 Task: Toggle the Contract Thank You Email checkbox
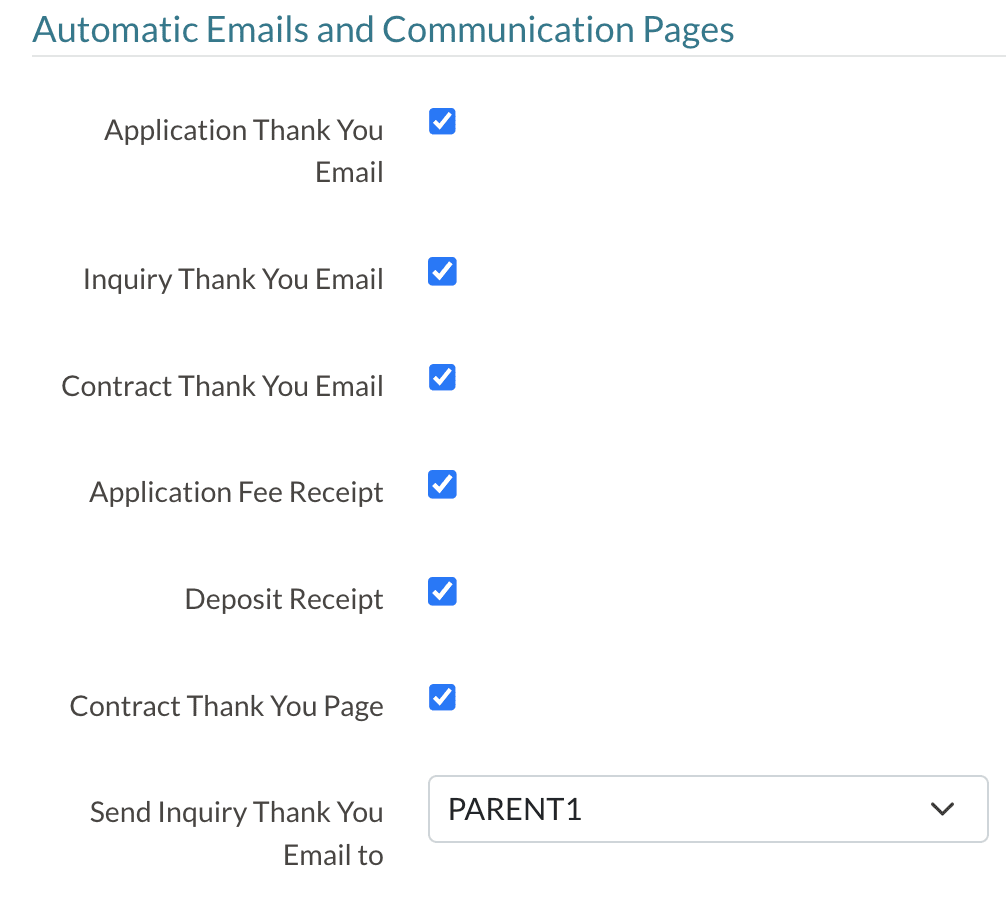click(442, 378)
